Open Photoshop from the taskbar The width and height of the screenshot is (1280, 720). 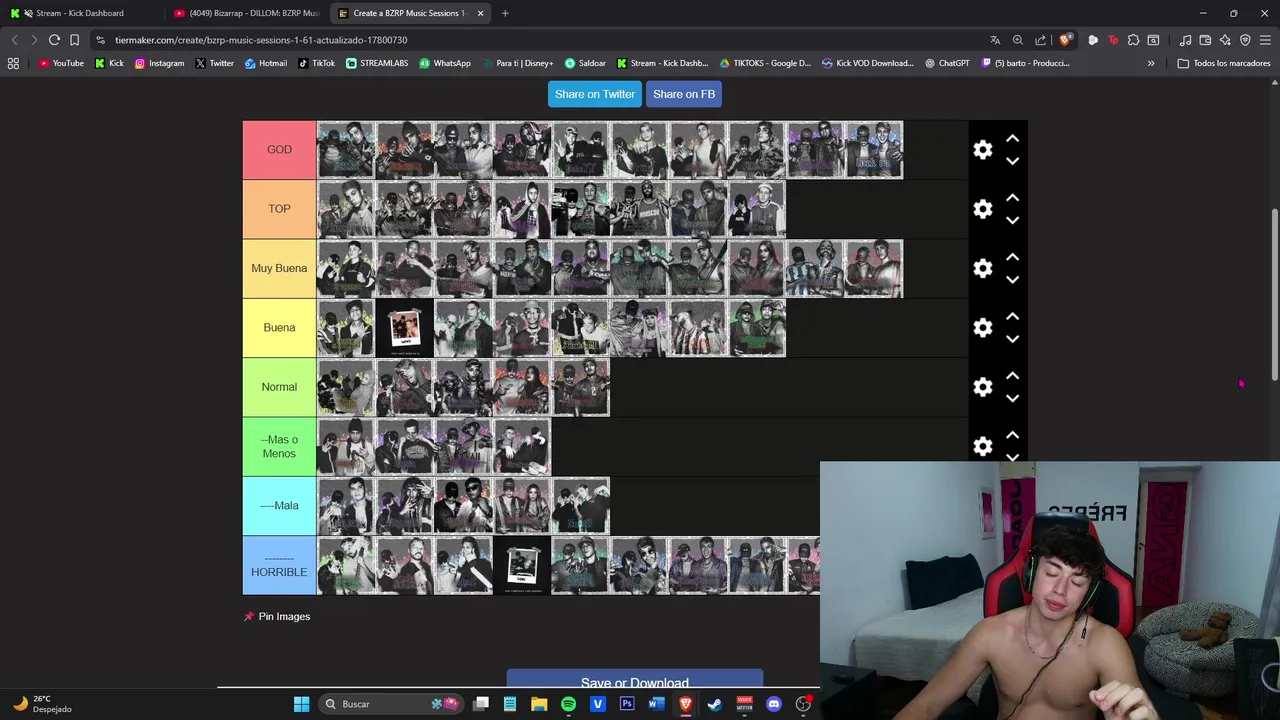627,704
